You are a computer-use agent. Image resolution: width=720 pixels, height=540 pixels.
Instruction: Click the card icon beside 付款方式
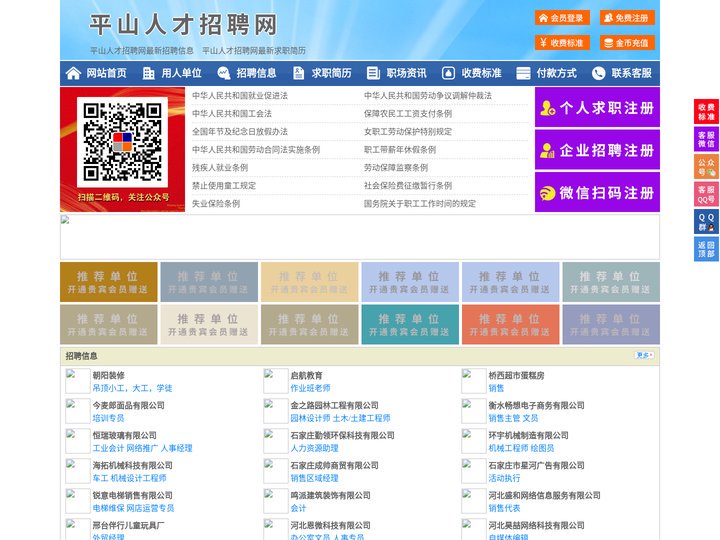pyautogui.click(x=523, y=73)
